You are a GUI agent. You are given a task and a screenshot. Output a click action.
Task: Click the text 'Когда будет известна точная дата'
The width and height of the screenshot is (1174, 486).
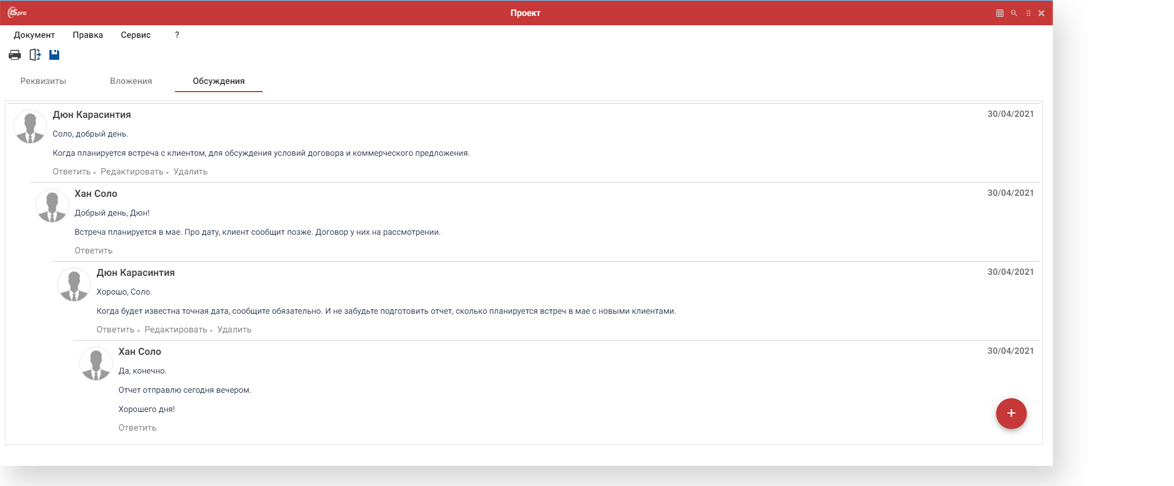[162, 311]
